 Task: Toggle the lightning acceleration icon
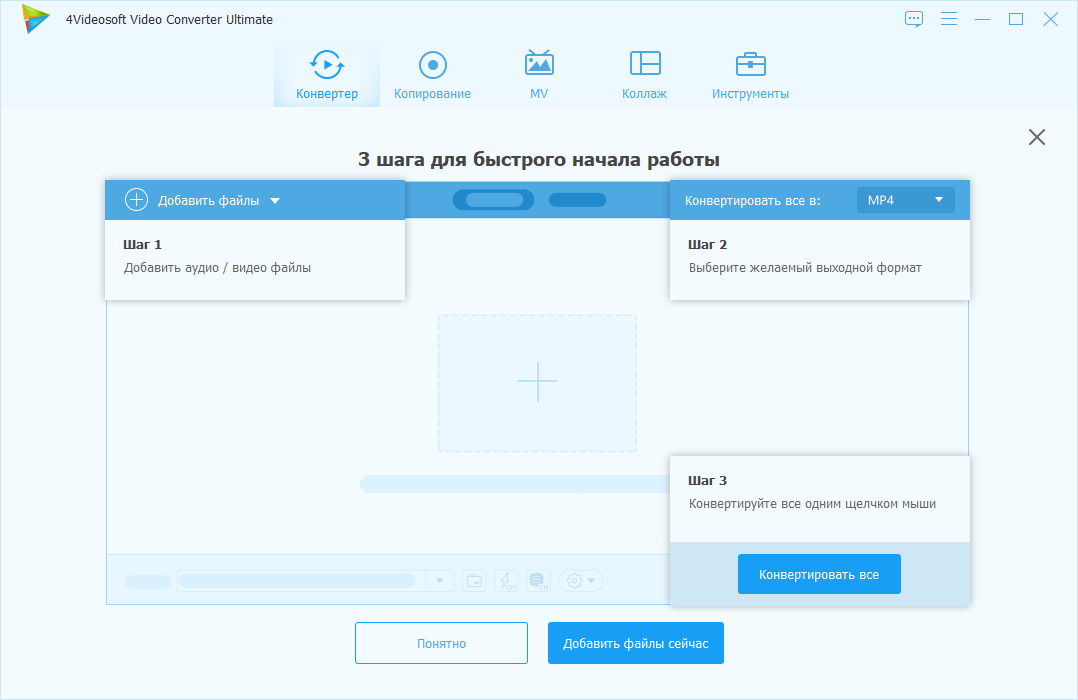507,581
